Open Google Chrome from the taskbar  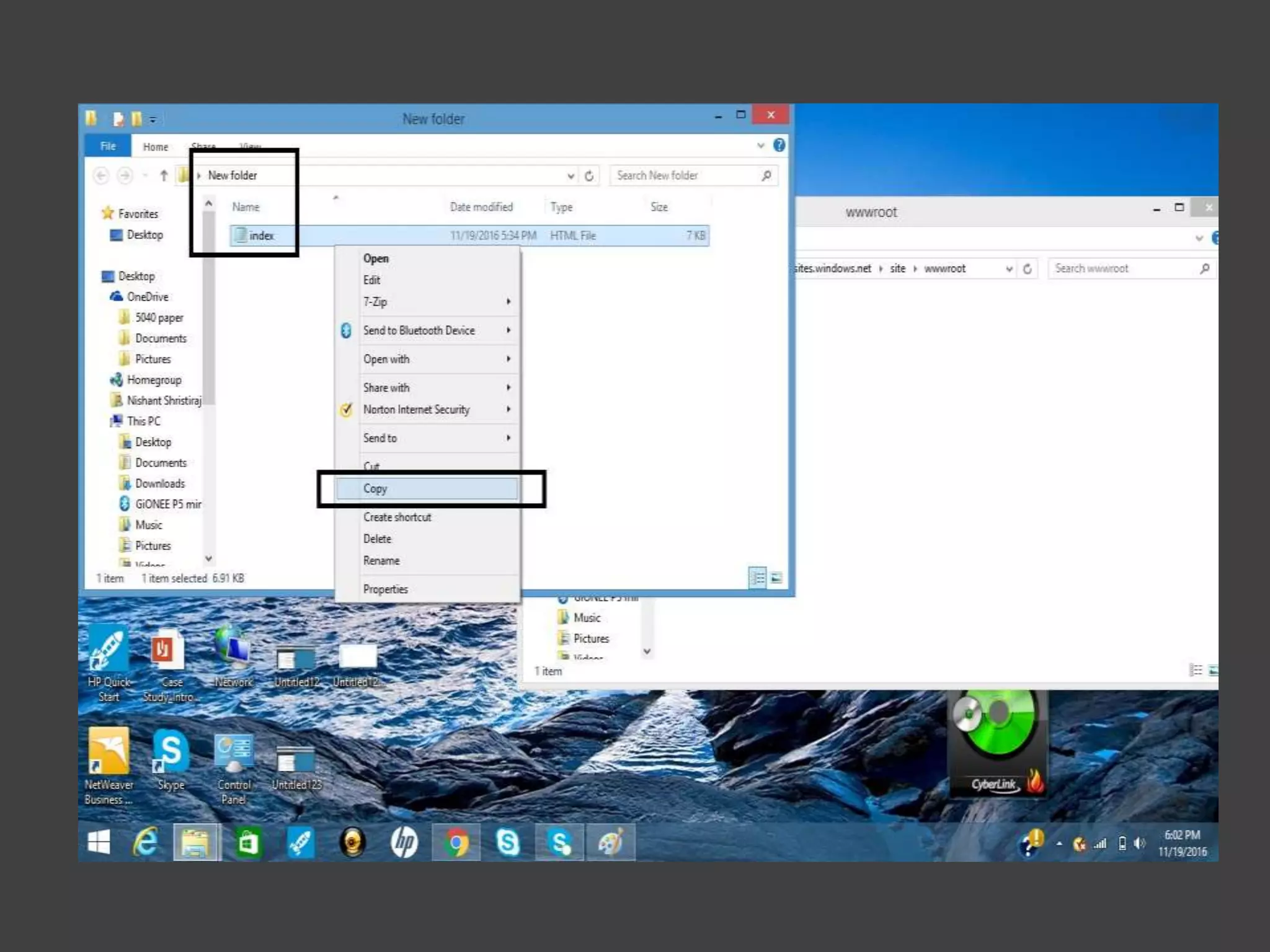(x=456, y=843)
